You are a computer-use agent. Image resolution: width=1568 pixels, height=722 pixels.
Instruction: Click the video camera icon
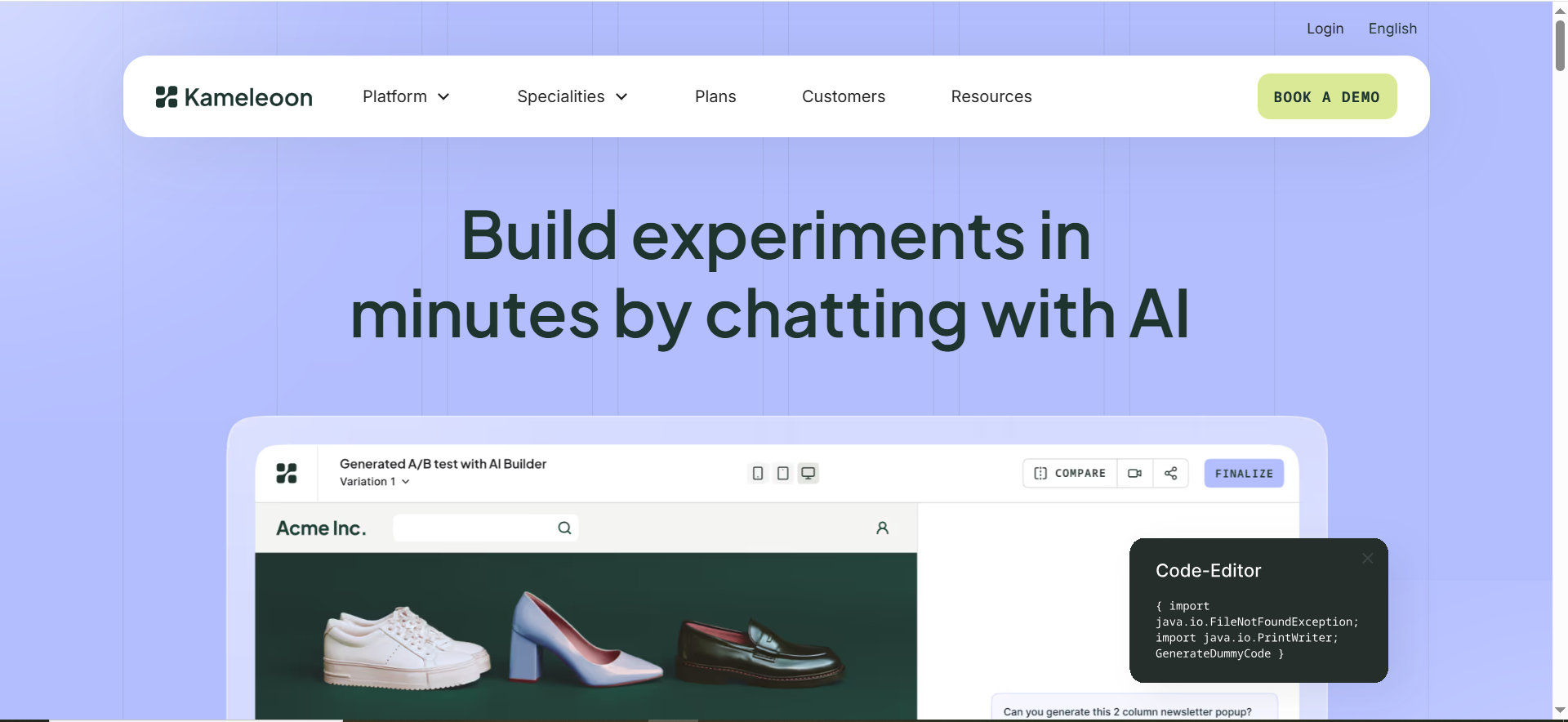(1134, 474)
